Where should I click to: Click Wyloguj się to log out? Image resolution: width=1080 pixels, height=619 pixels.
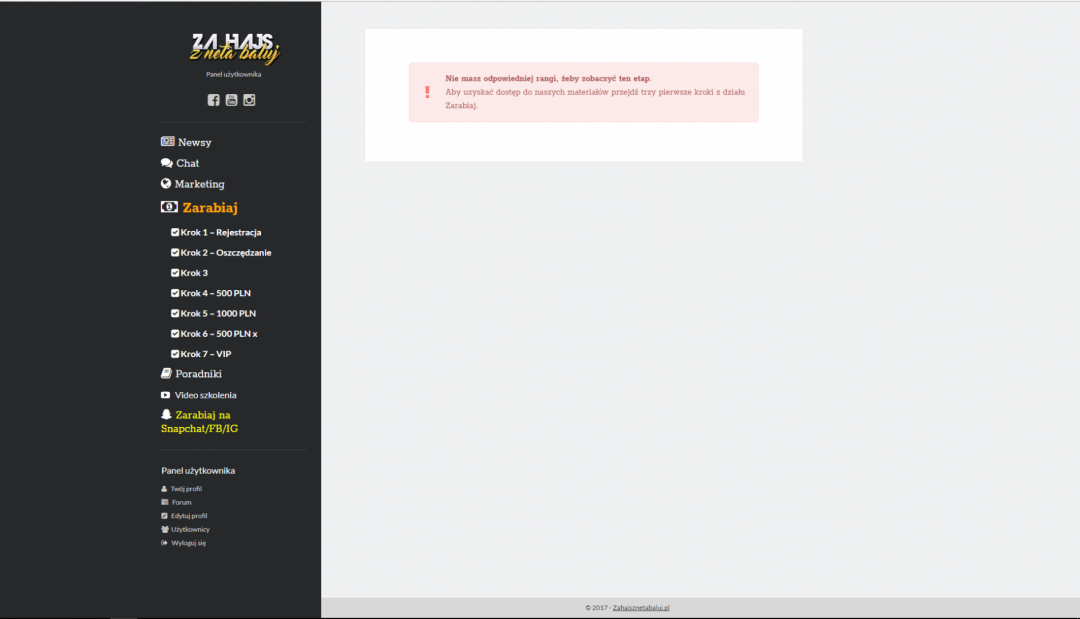click(x=188, y=543)
